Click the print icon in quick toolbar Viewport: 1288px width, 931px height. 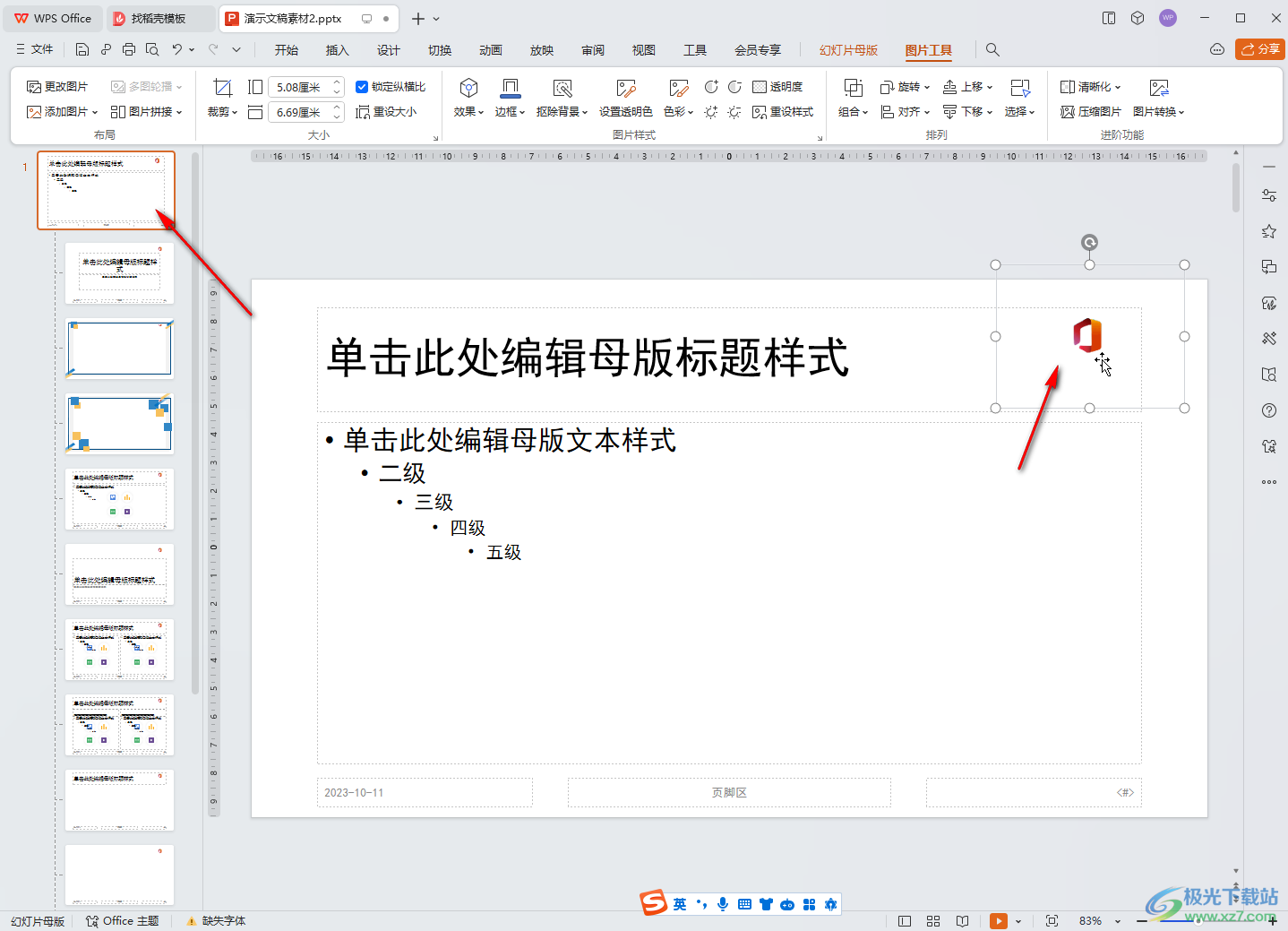[129, 49]
